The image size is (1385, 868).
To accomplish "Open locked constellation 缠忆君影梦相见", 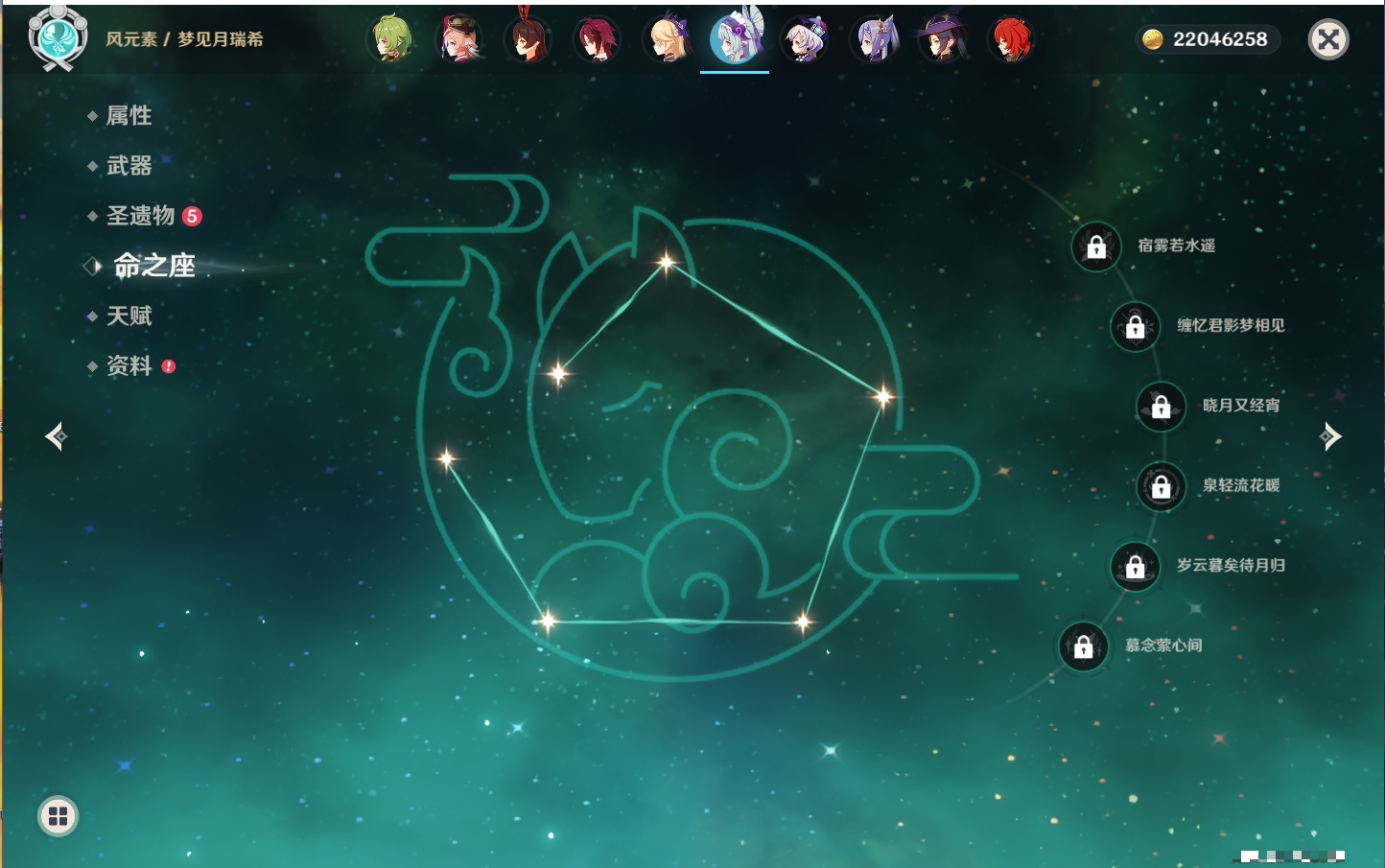I will click(1136, 326).
